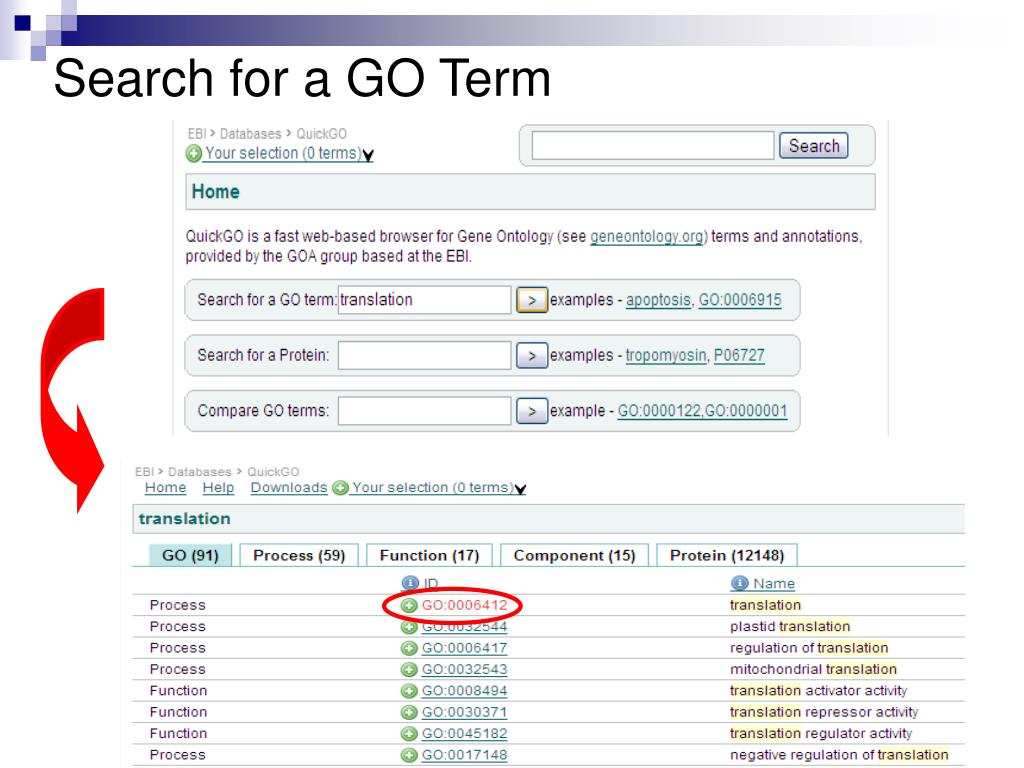Click the green plus icon beside GO:0006417

point(409,648)
